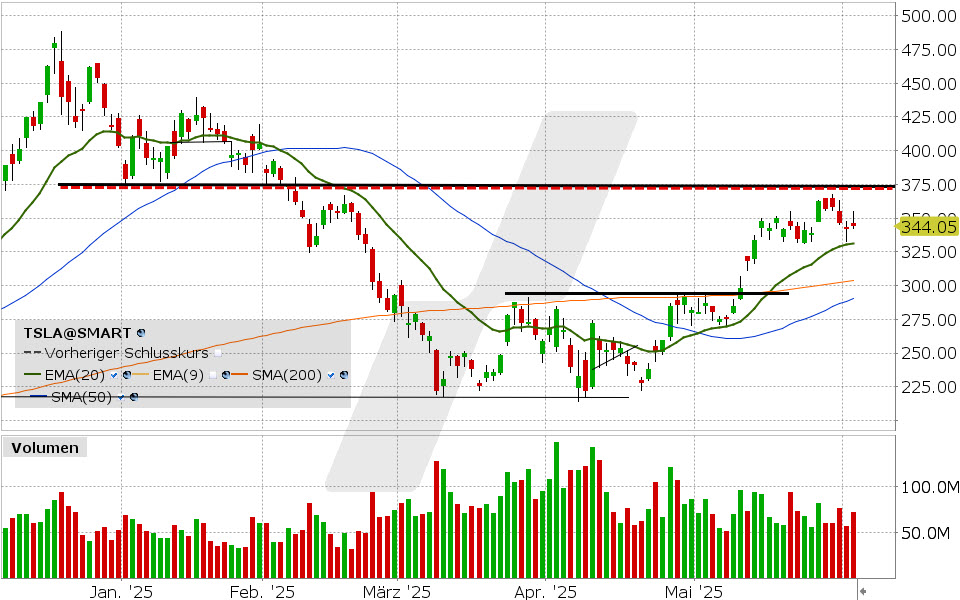Click the Vorheriger Schlusskurs legend label
Screen dimensions: 960x600
(127, 353)
